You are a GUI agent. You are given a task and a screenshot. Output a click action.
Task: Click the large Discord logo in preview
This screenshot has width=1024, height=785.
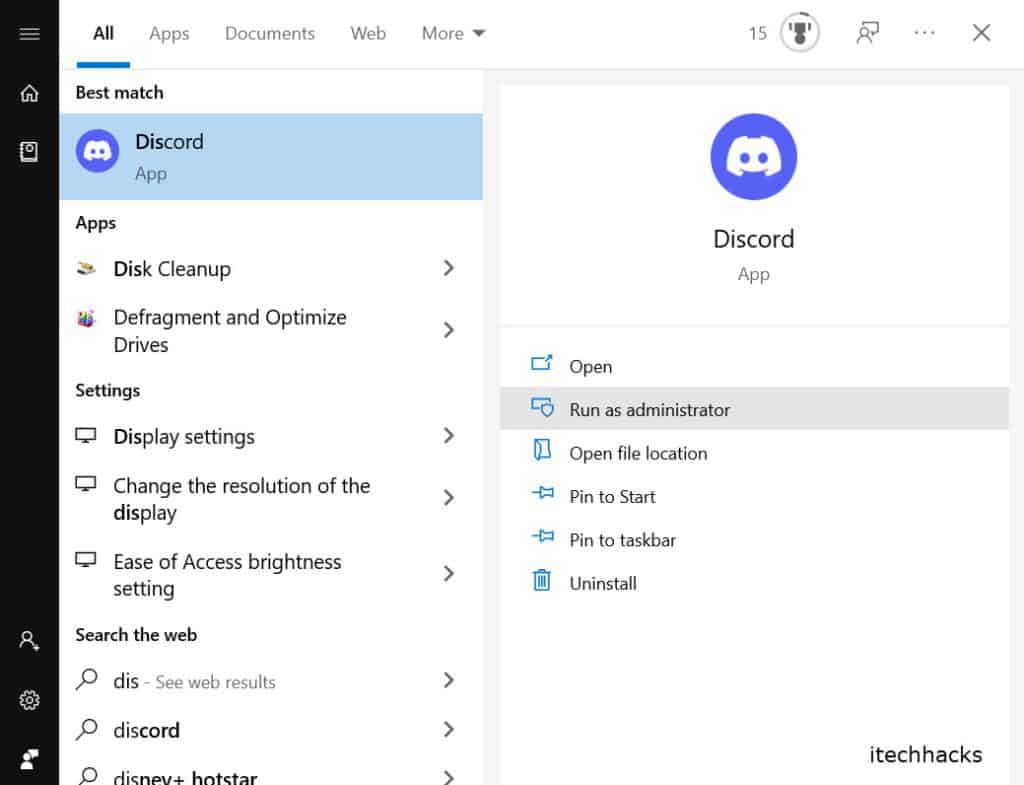point(753,157)
